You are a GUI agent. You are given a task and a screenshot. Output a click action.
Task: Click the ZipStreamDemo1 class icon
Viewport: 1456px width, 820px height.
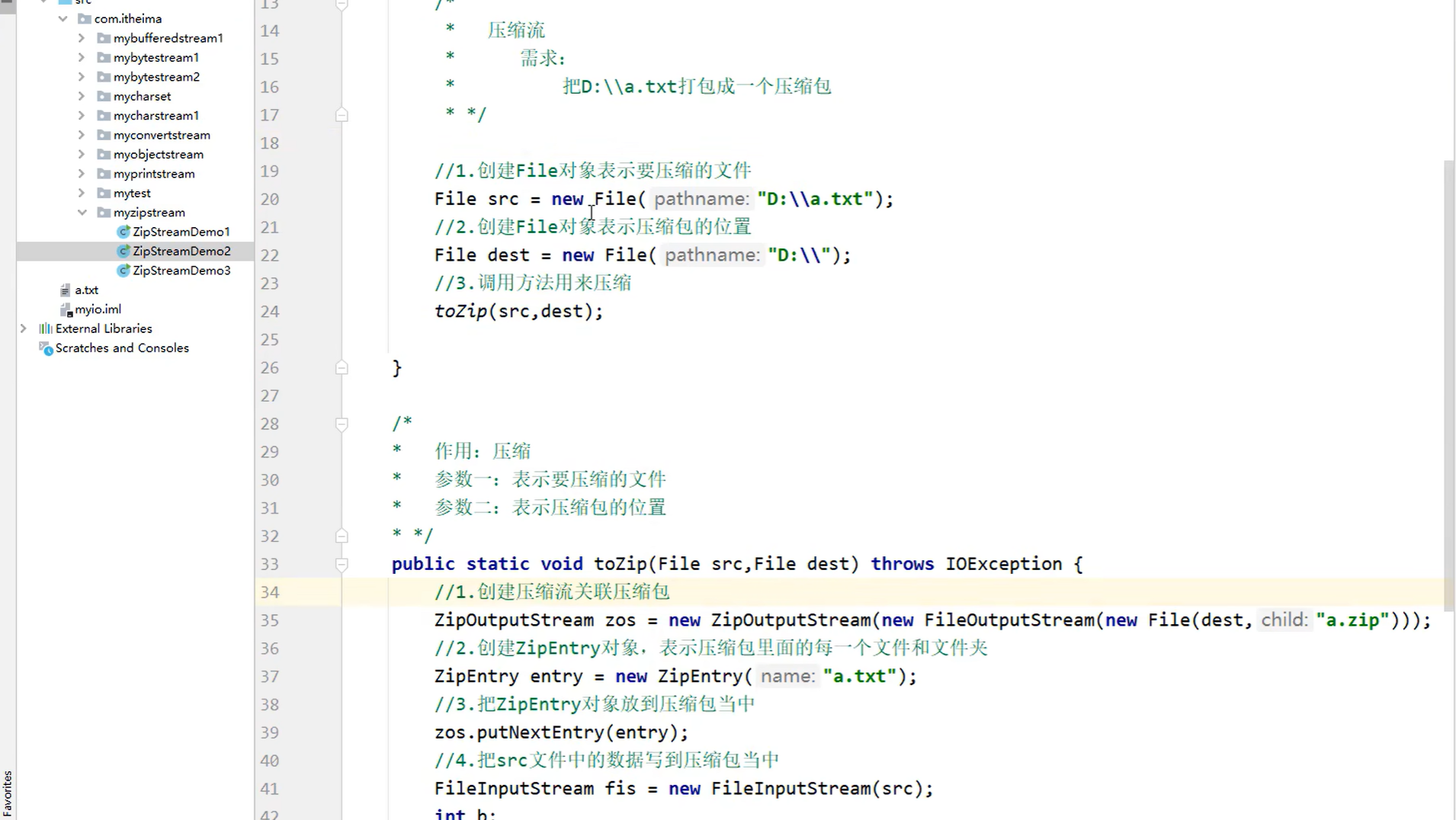(x=124, y=231)
